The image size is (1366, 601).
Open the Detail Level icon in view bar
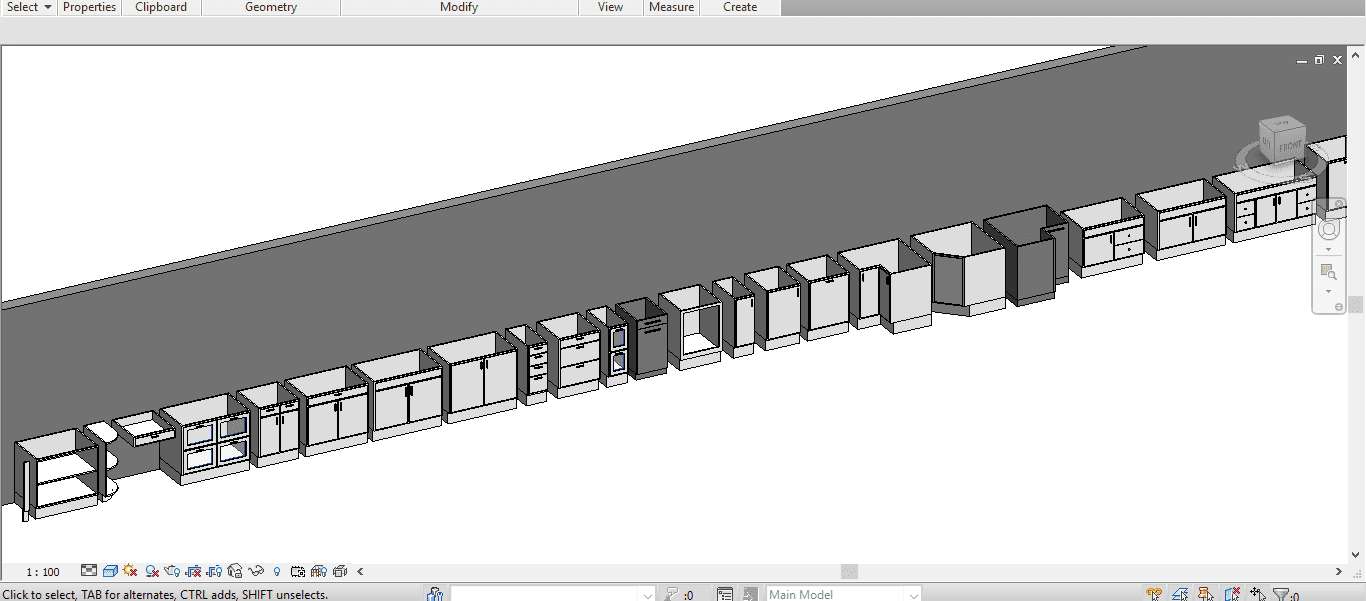(x=89, y=572)
